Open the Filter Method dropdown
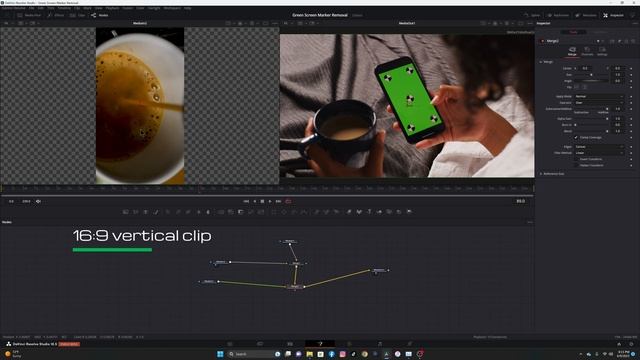Screen dimensions: 640x360 pos(599,153)
